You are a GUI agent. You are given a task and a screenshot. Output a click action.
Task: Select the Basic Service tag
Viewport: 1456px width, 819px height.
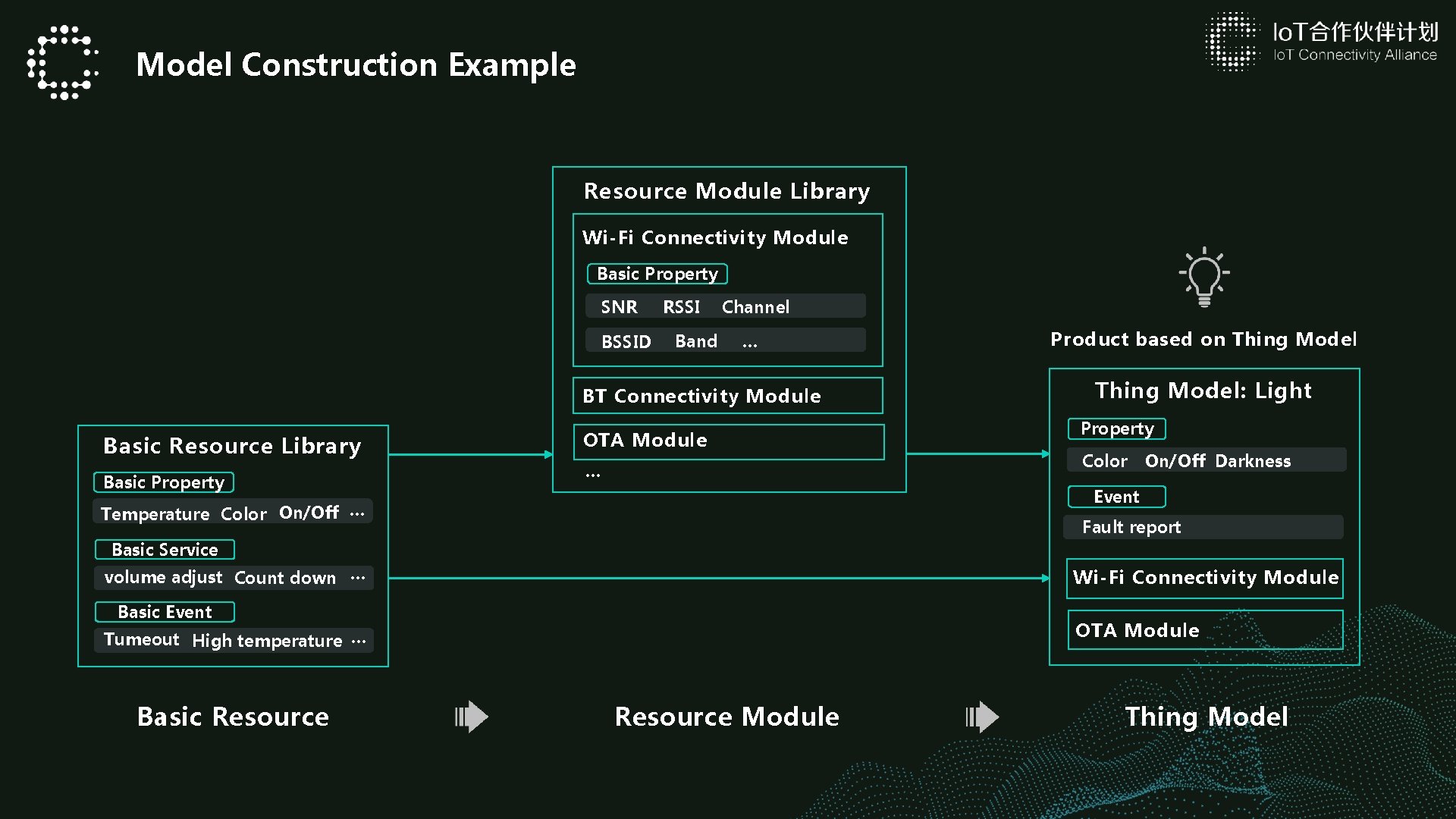coord(165,549)
